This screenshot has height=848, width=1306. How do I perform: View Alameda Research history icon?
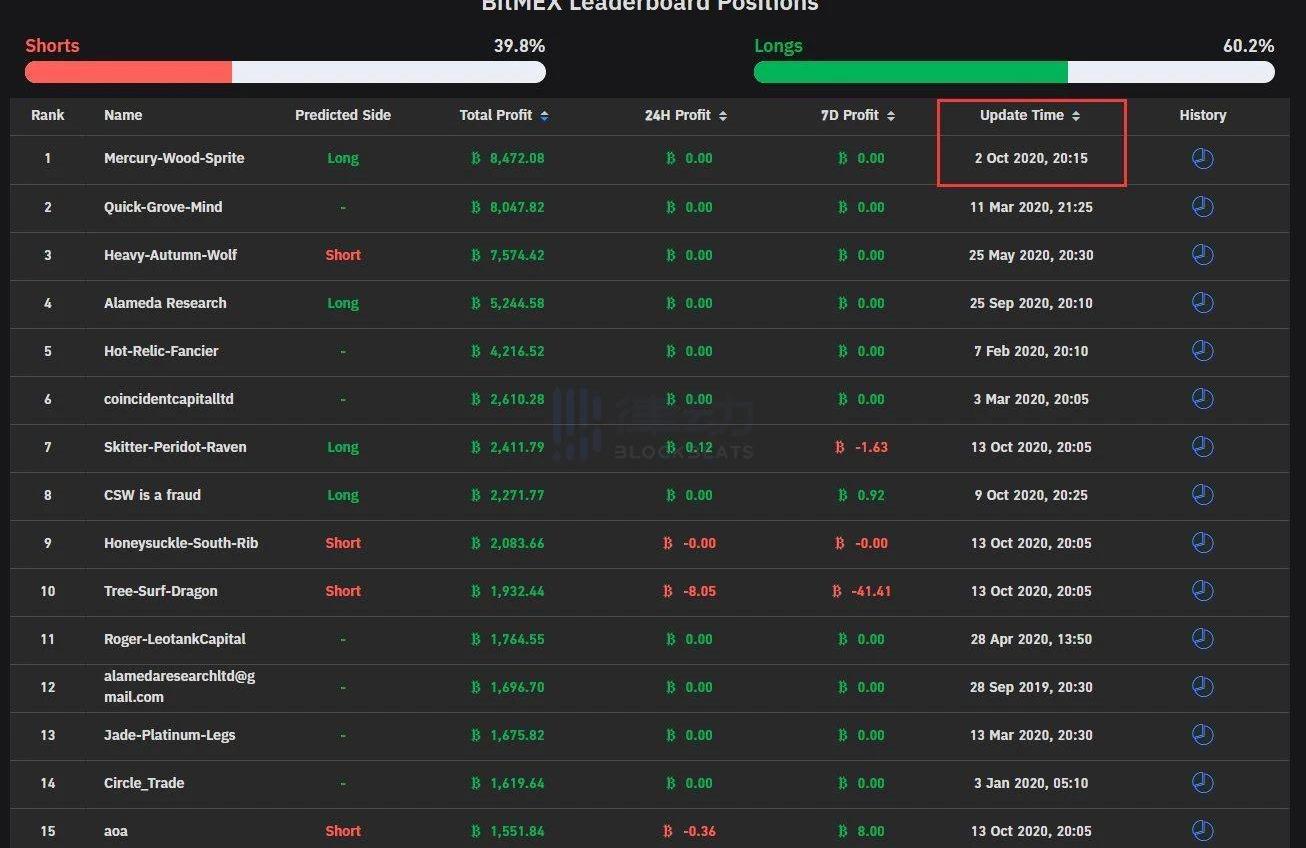[1202, 303]
